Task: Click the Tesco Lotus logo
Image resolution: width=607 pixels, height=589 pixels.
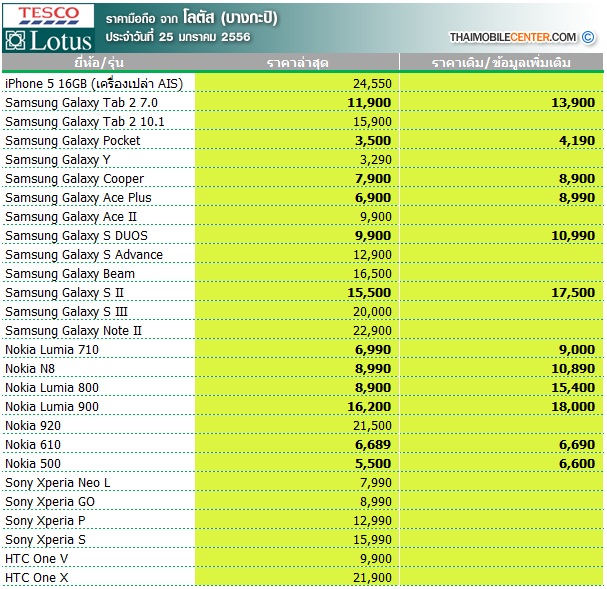Action: click(x=48, y=28)
